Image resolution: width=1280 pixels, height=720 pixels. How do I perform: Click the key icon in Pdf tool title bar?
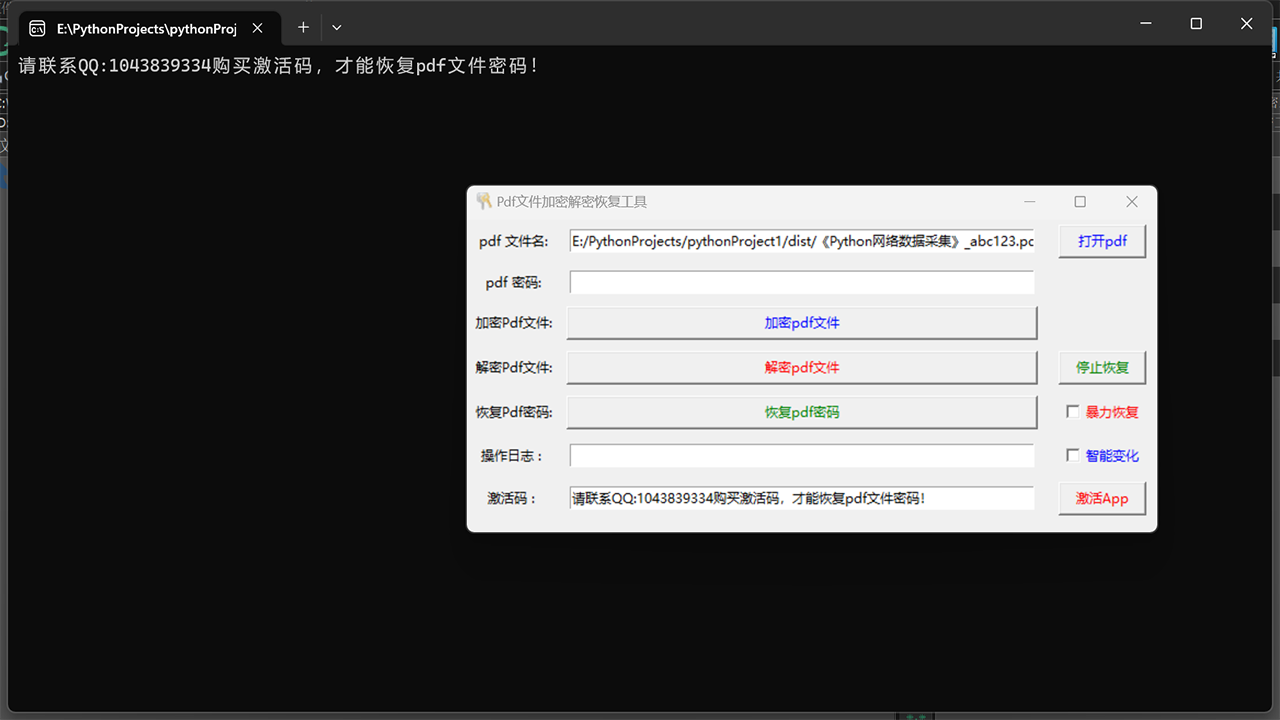tap(484, 201)
